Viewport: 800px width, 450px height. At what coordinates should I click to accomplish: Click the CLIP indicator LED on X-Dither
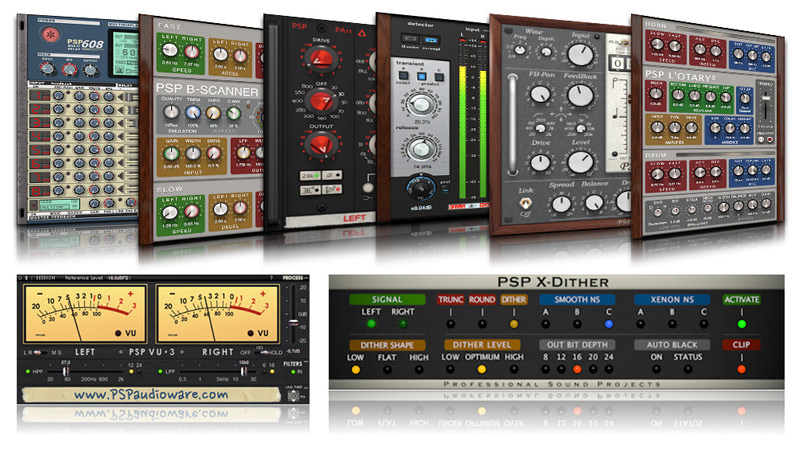point(741,369)
